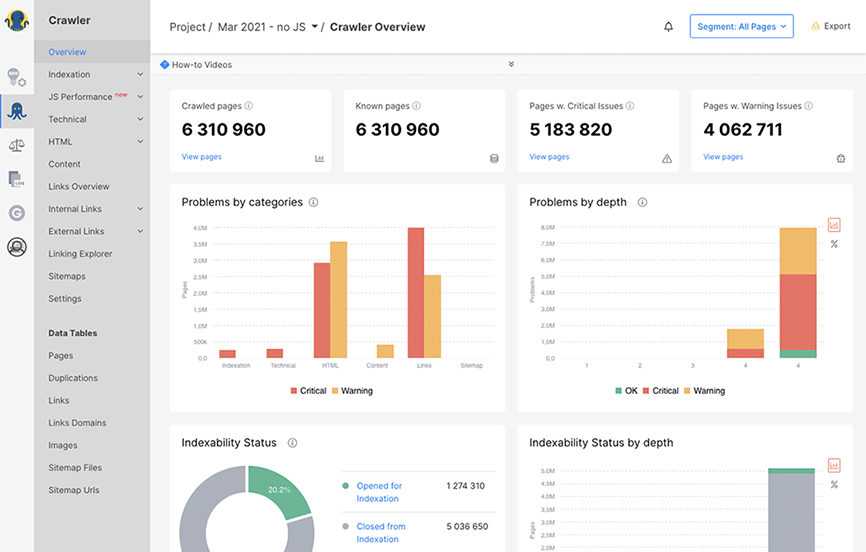Open the Segment: All Pages dropdown
The height and width of the screenshot is (552, 866).
pyautogui.click(x=741, y=27)
